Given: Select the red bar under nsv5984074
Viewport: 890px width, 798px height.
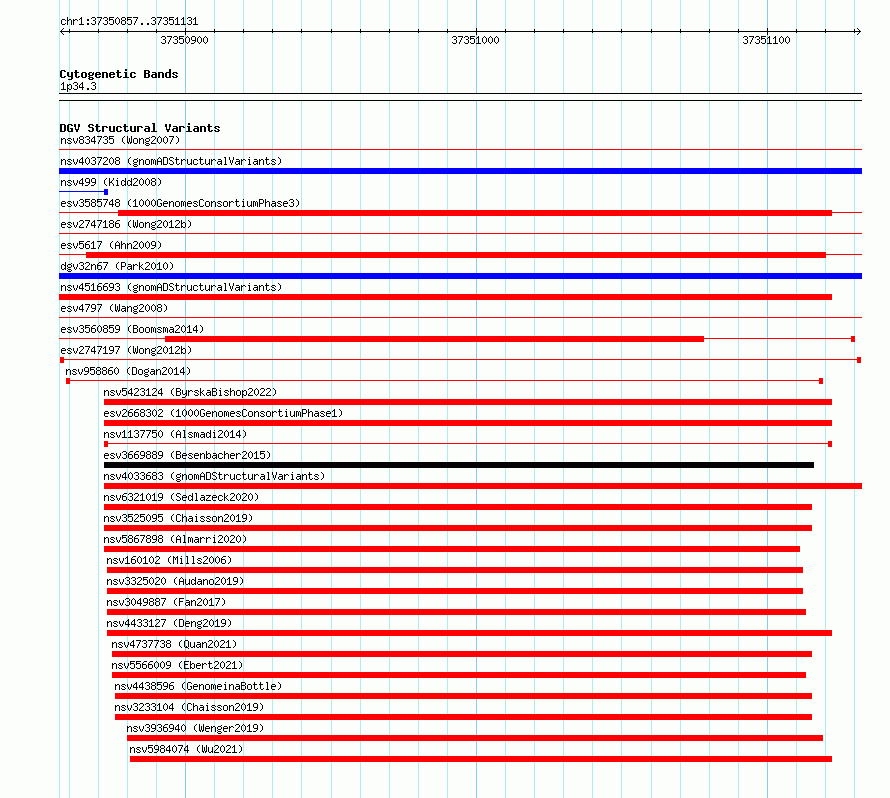Looking at the screenshot, I should click(481, 759).
